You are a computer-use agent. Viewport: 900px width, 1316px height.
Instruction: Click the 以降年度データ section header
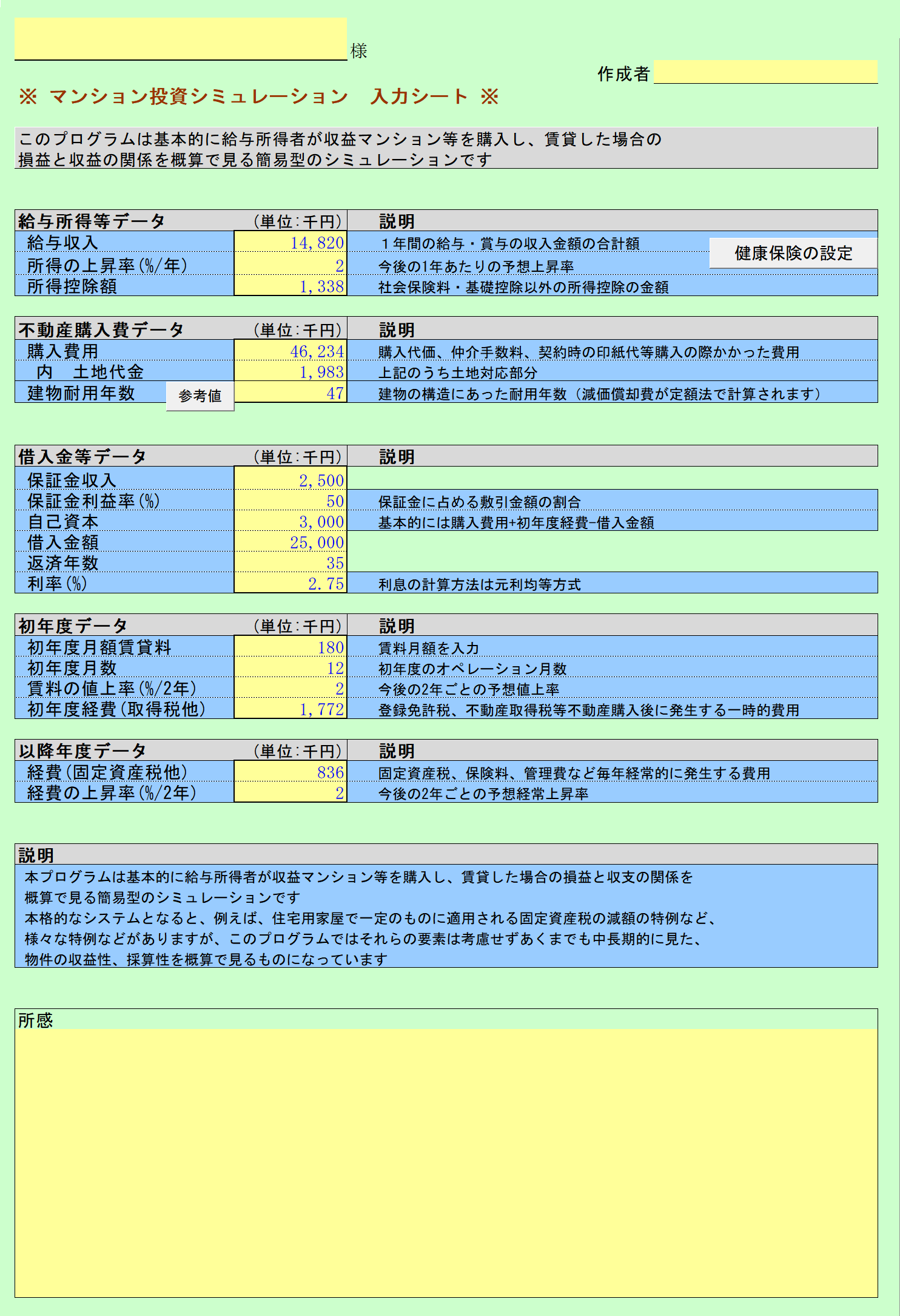[82, 751]
